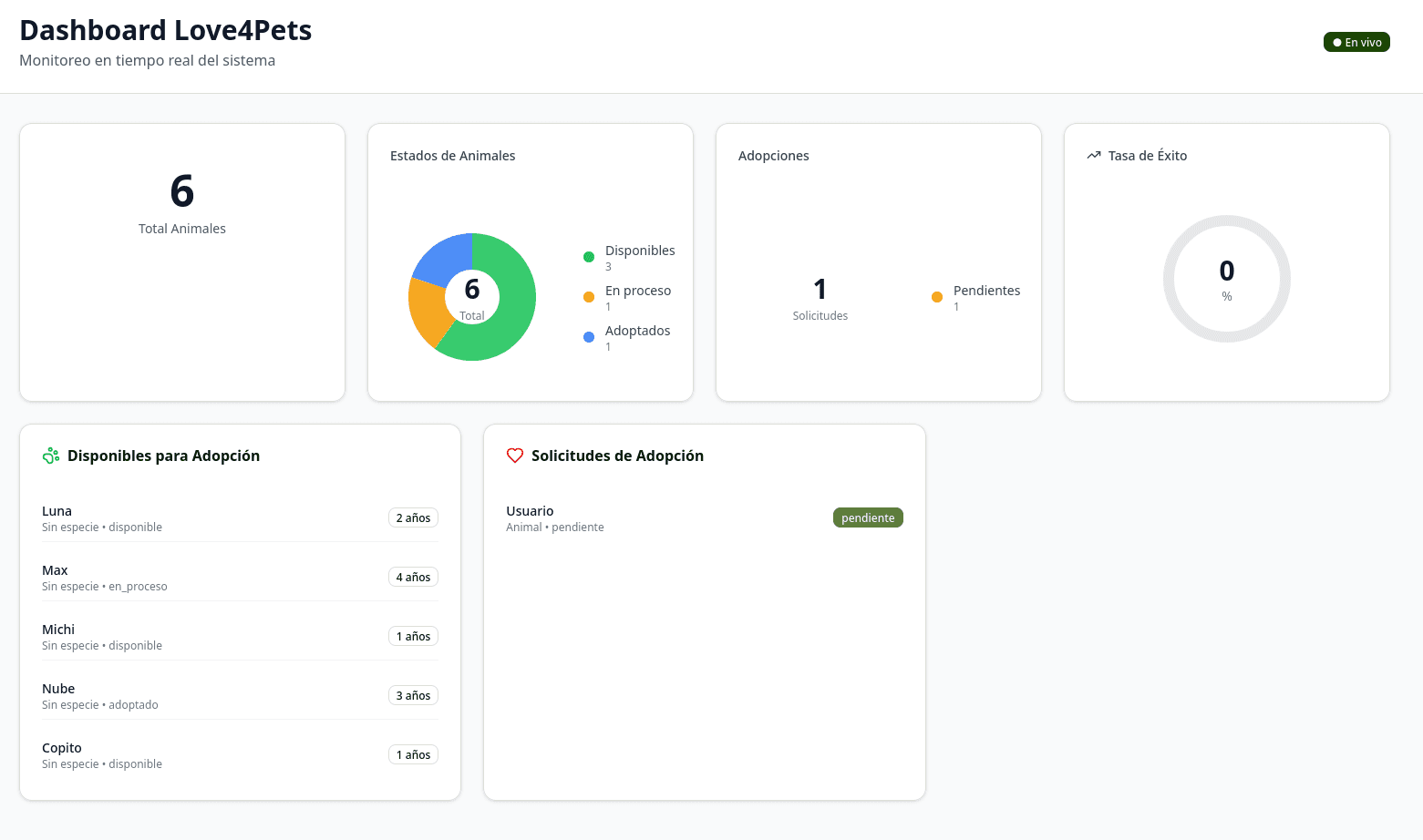Click the Disponibles para Adopción heading text
This screenshot has height=840, width=1423.
pyautogui.click(x=163, y=456)
